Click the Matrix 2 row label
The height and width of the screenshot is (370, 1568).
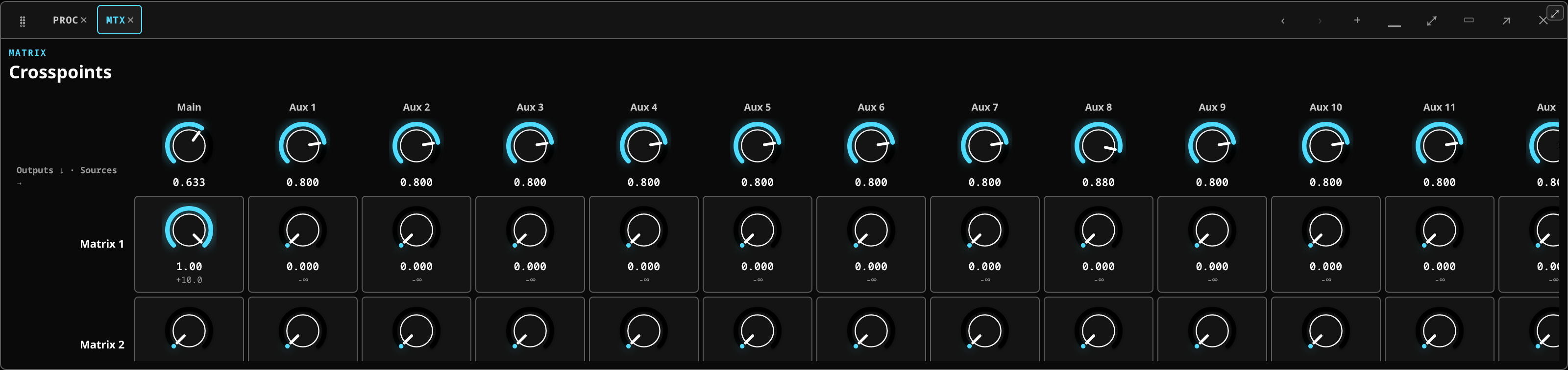click(101, 345)
